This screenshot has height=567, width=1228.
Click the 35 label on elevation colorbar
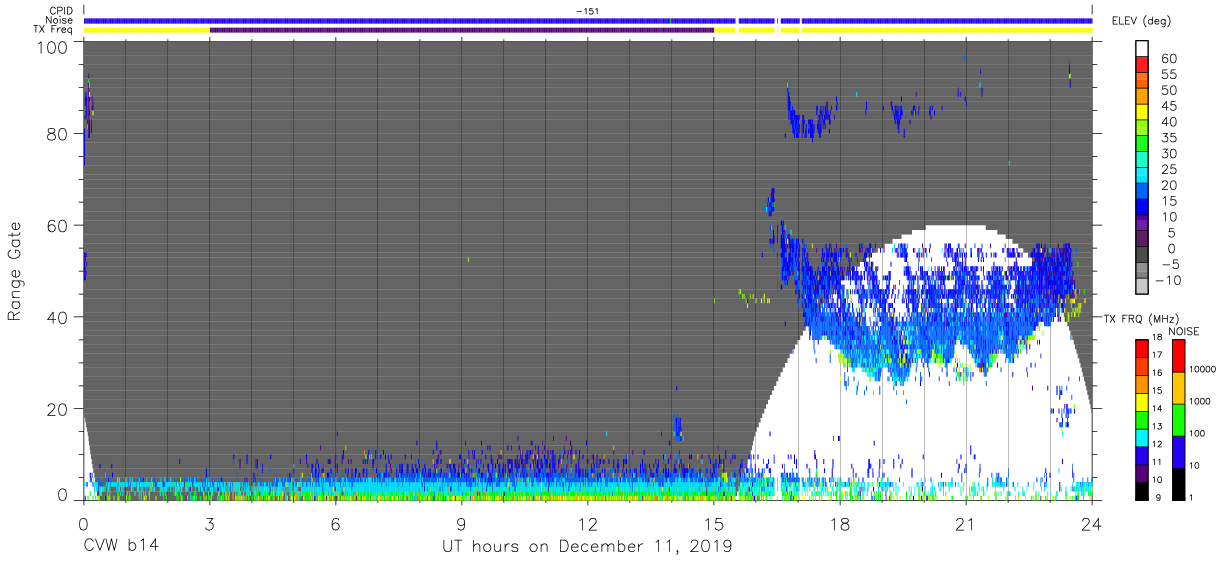(1170, 137)
